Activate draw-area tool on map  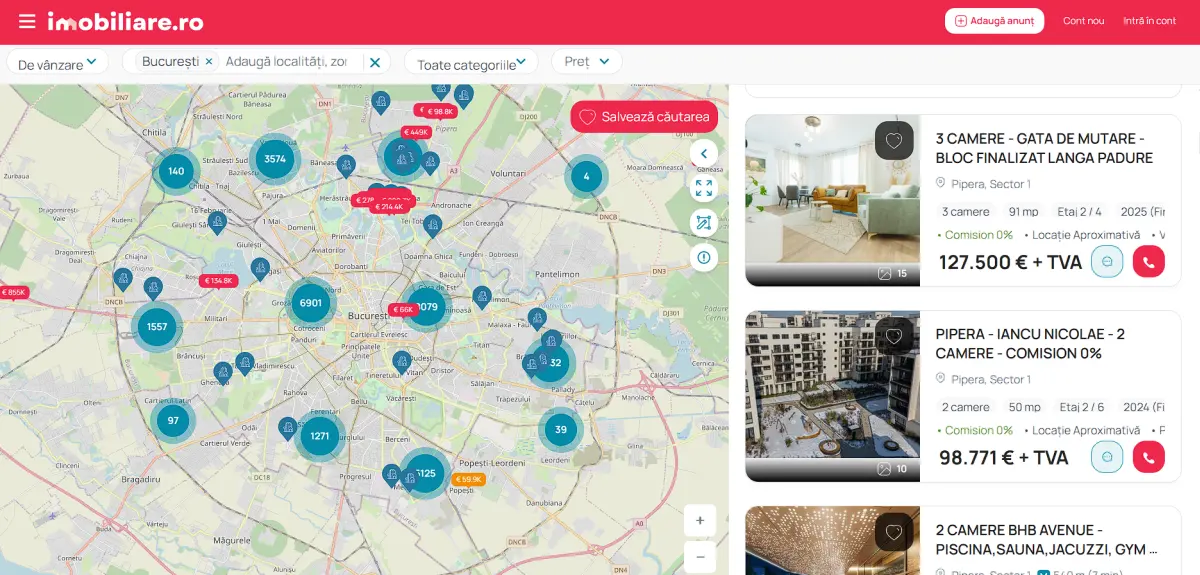(703, 223)
